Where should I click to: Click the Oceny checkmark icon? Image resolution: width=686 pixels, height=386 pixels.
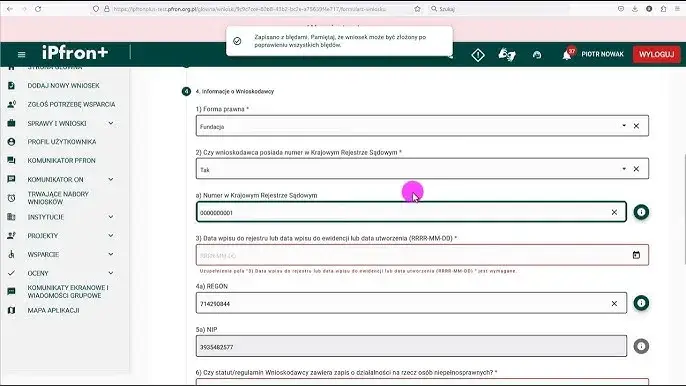point(11,273)
